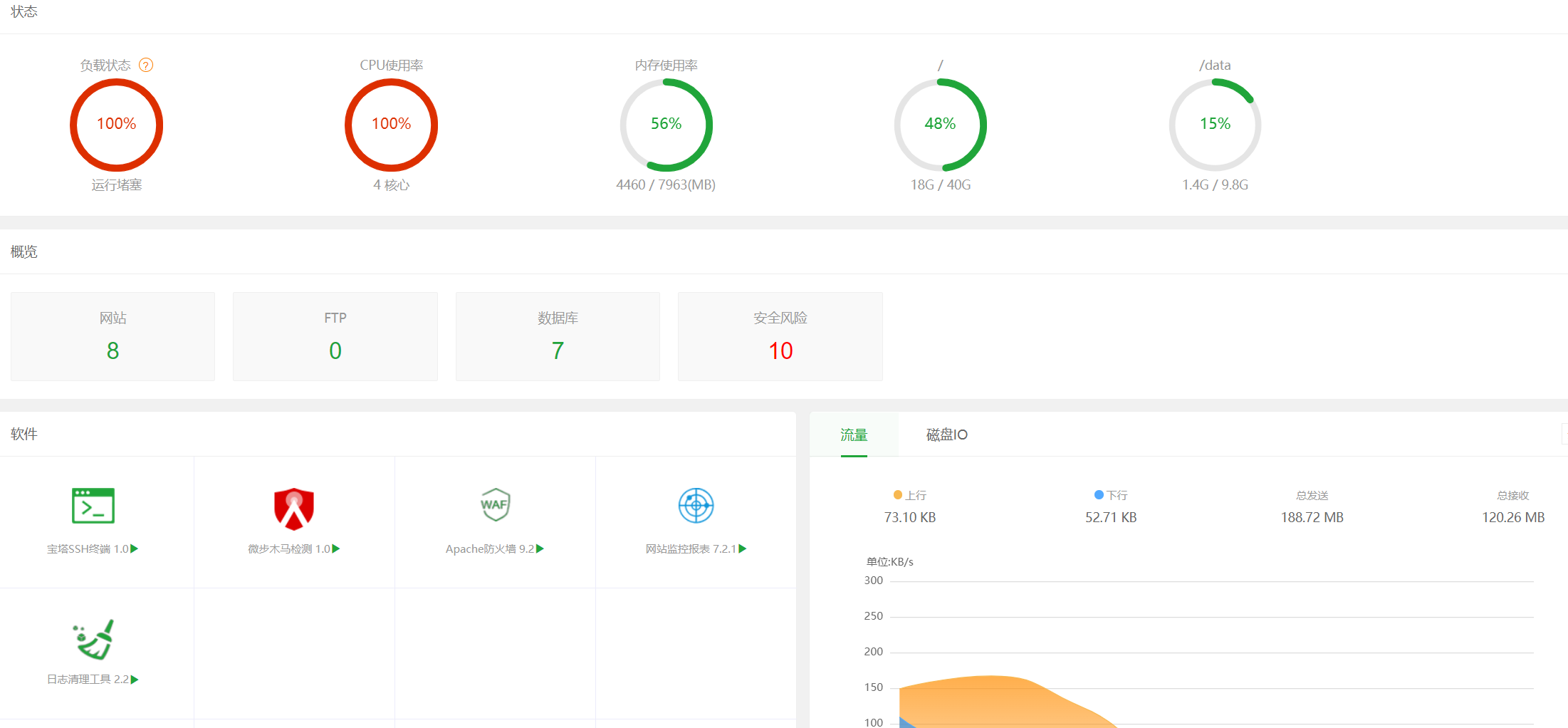Click the play arrow beside Apache防火墙 9.2
This screenshot has width=1568, height=728.
(540, 548)
